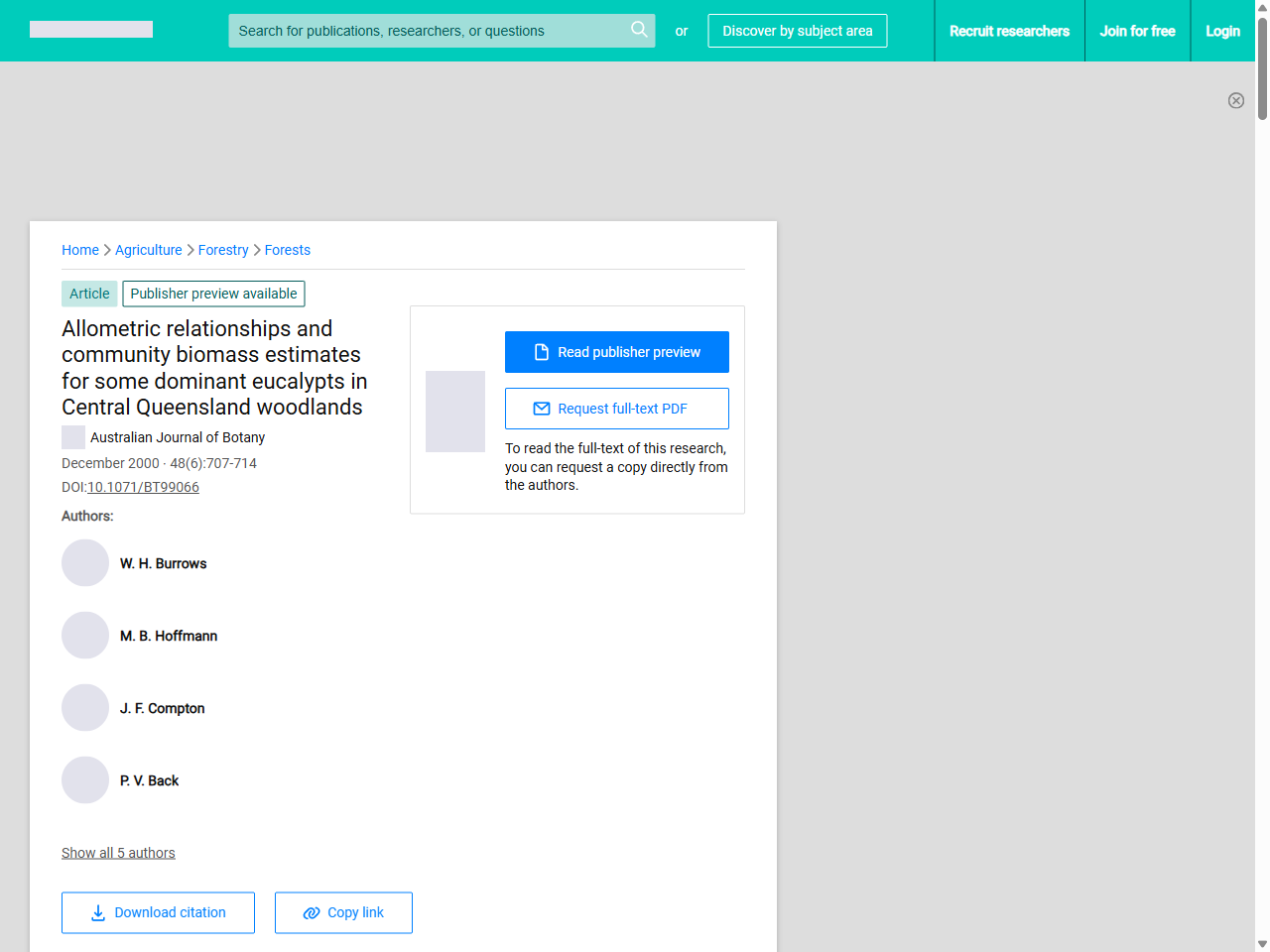1270x952 pixels.
Task: Click W. H. Burrows avatar
Action: pyautogui.click(x=85, y=563)
